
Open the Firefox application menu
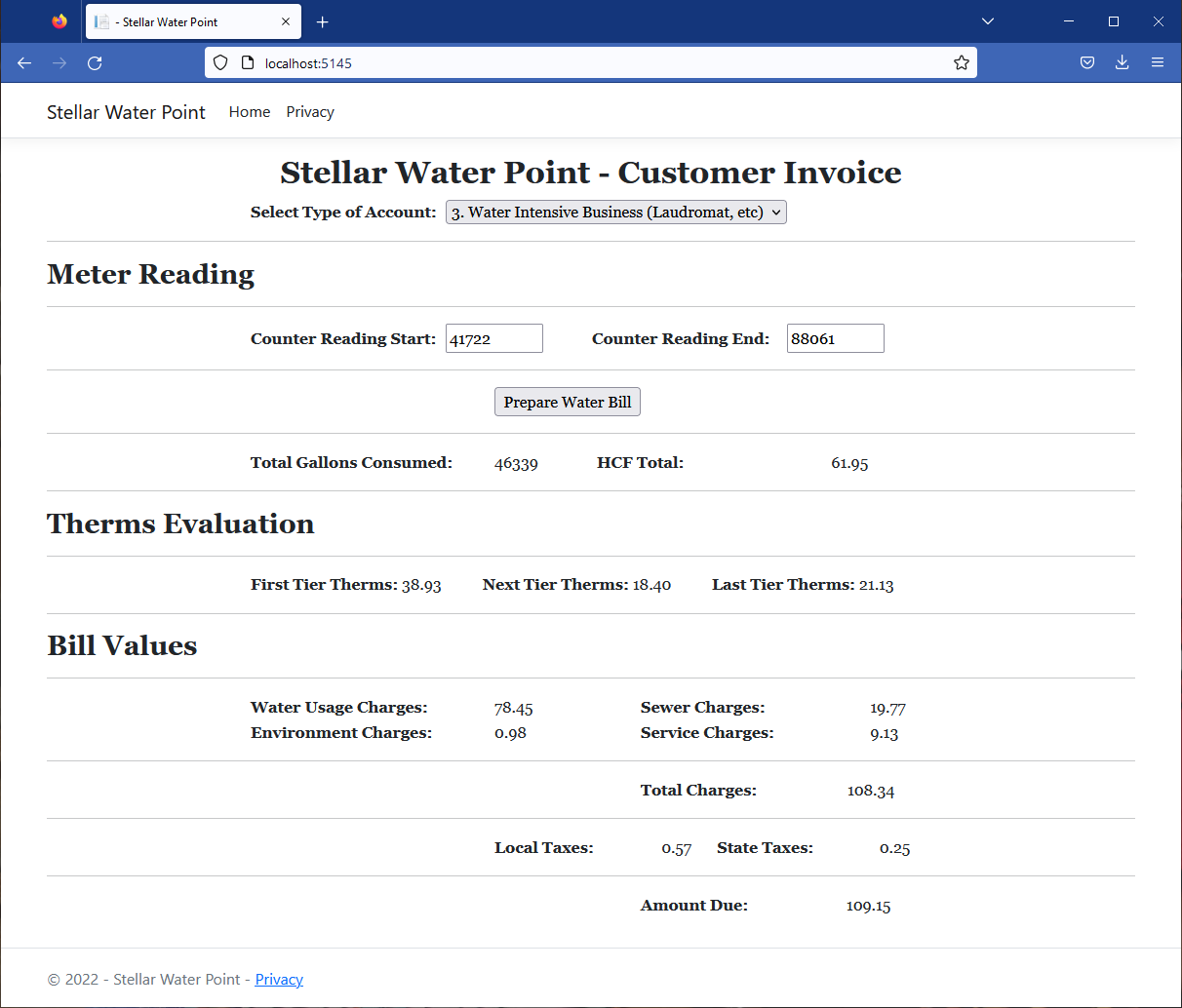[1158, 62]
